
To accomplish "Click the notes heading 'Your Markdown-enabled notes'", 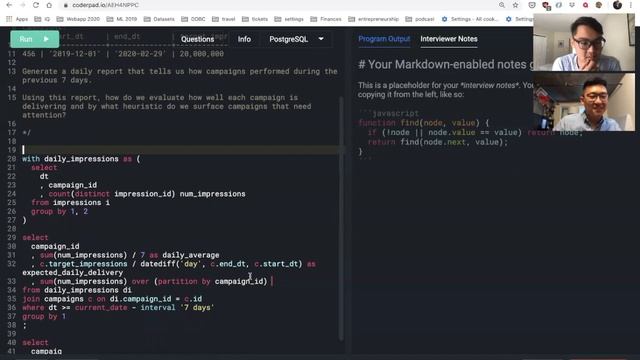I will click(x=447, y=64).
